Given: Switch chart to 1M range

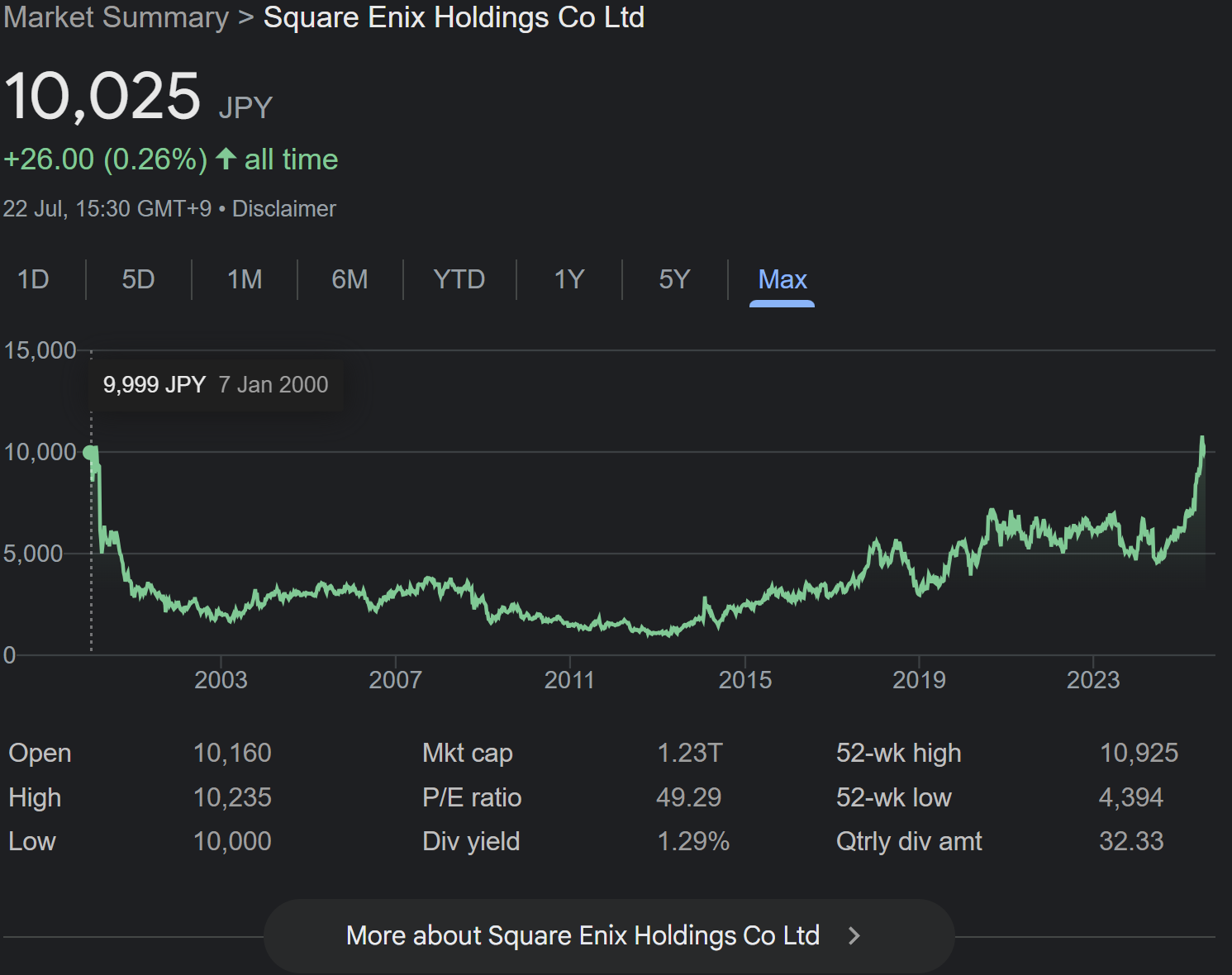Looking at the screenshot, I should coord(245,279).
